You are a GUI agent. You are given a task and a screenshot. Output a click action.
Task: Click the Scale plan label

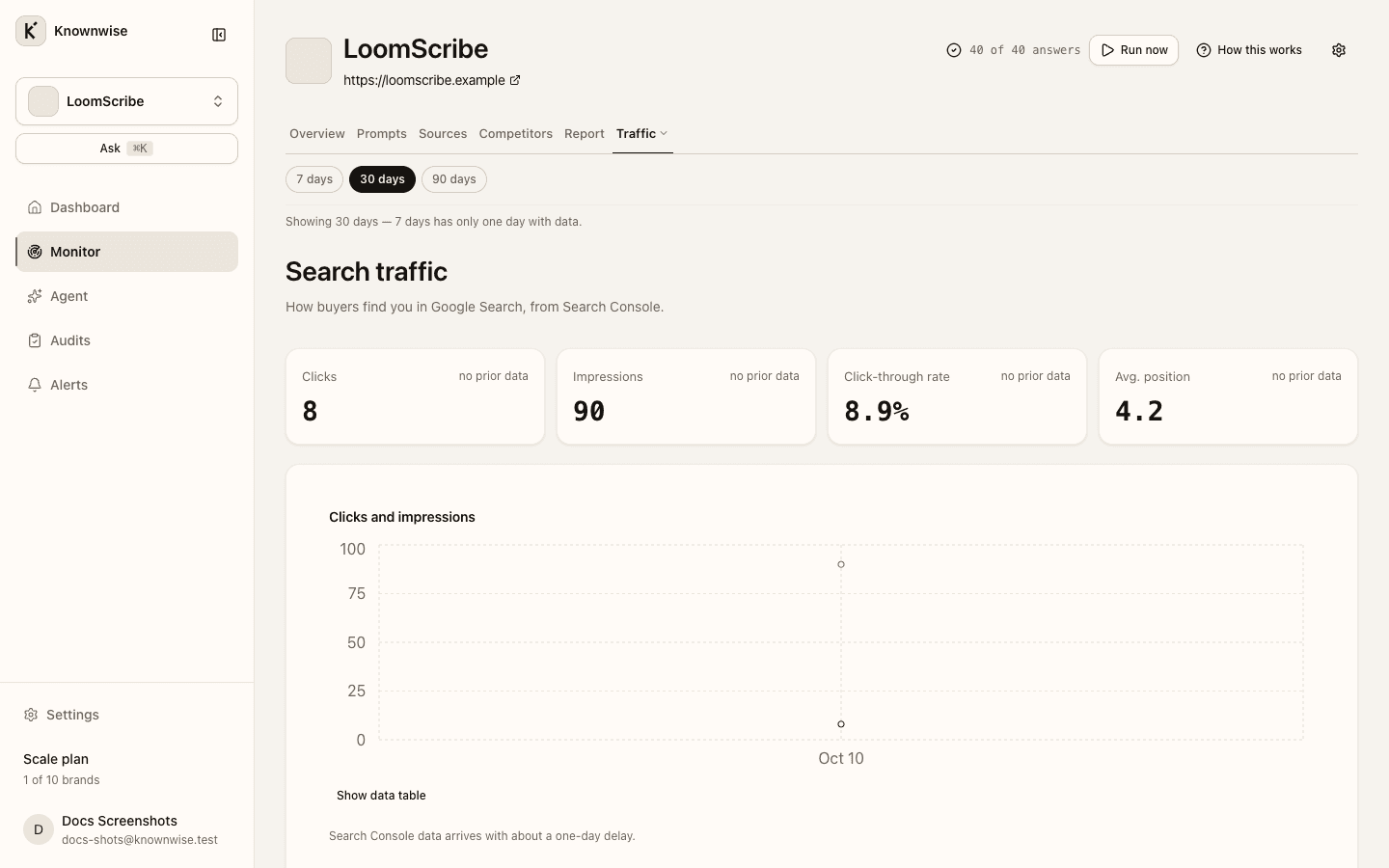[56, 759]
